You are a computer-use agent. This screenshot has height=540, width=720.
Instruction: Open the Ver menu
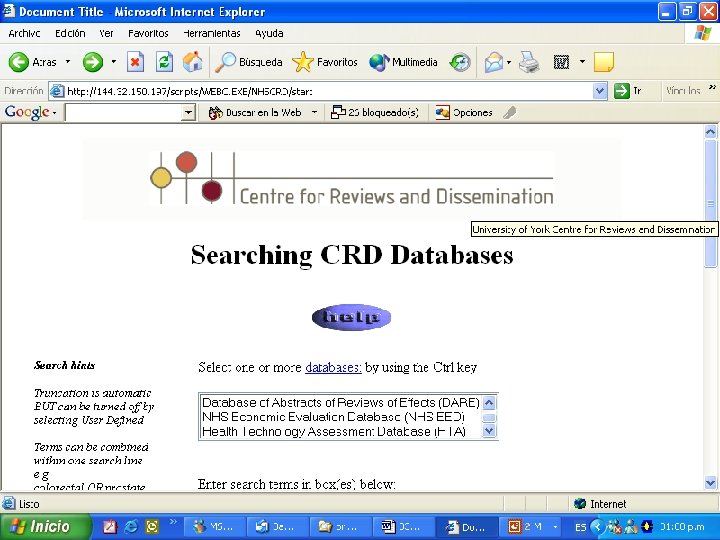106,34
